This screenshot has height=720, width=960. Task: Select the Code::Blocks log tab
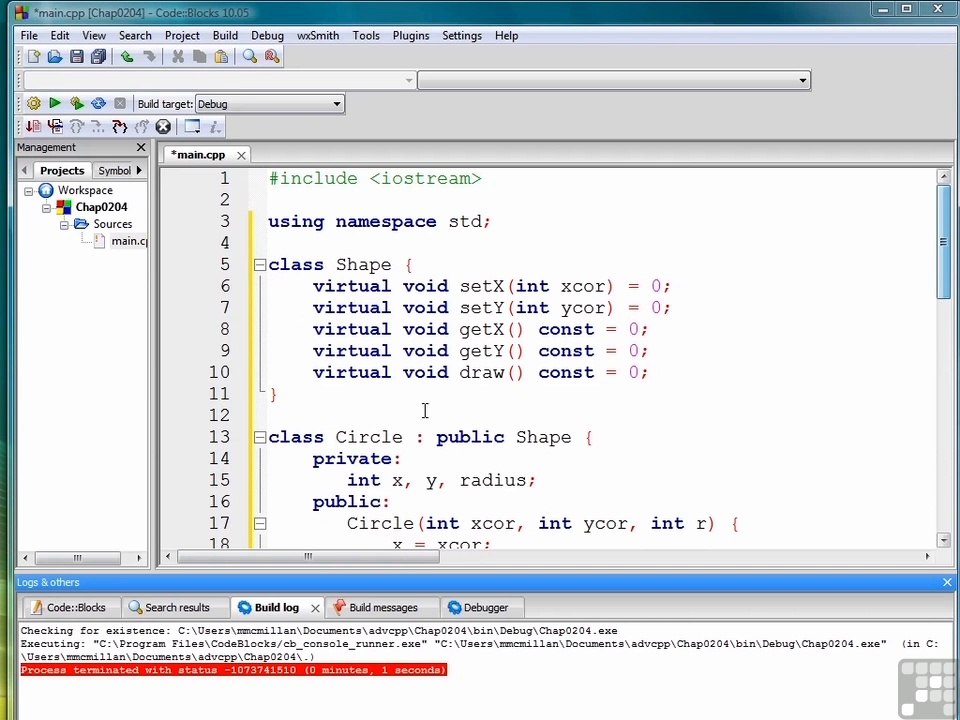69,607
